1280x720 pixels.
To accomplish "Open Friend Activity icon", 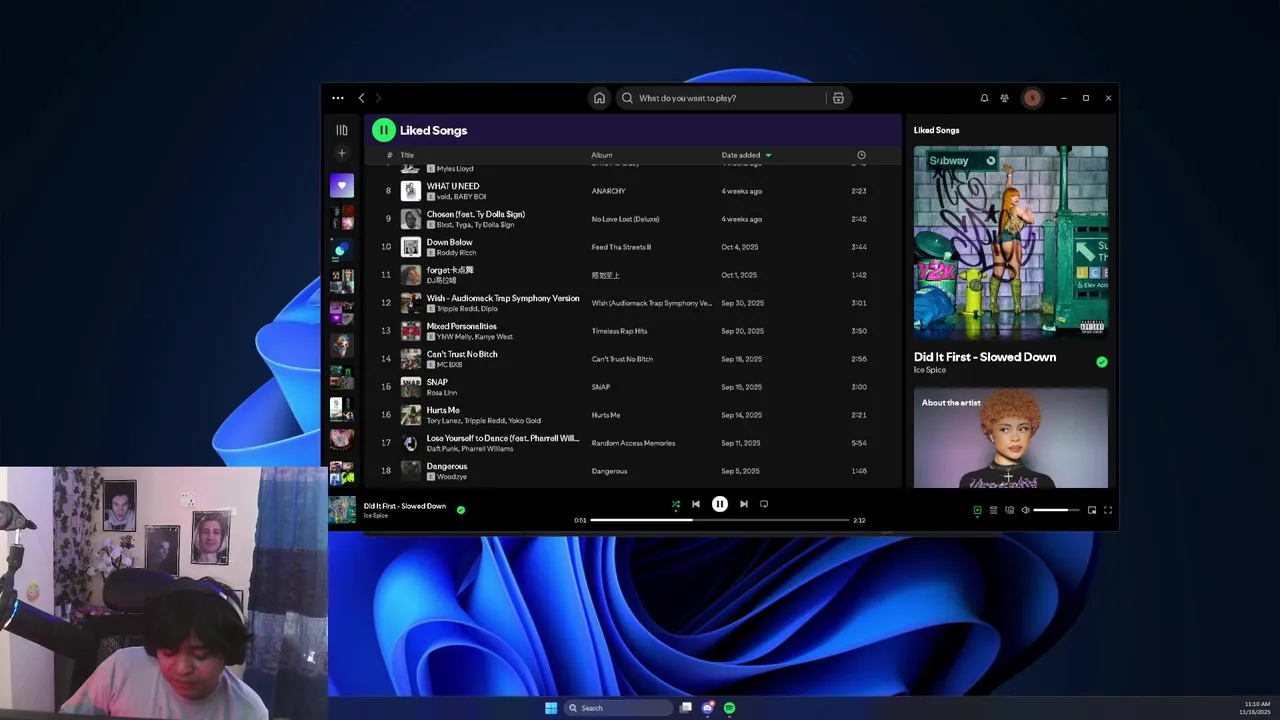I will (1006, 98).
